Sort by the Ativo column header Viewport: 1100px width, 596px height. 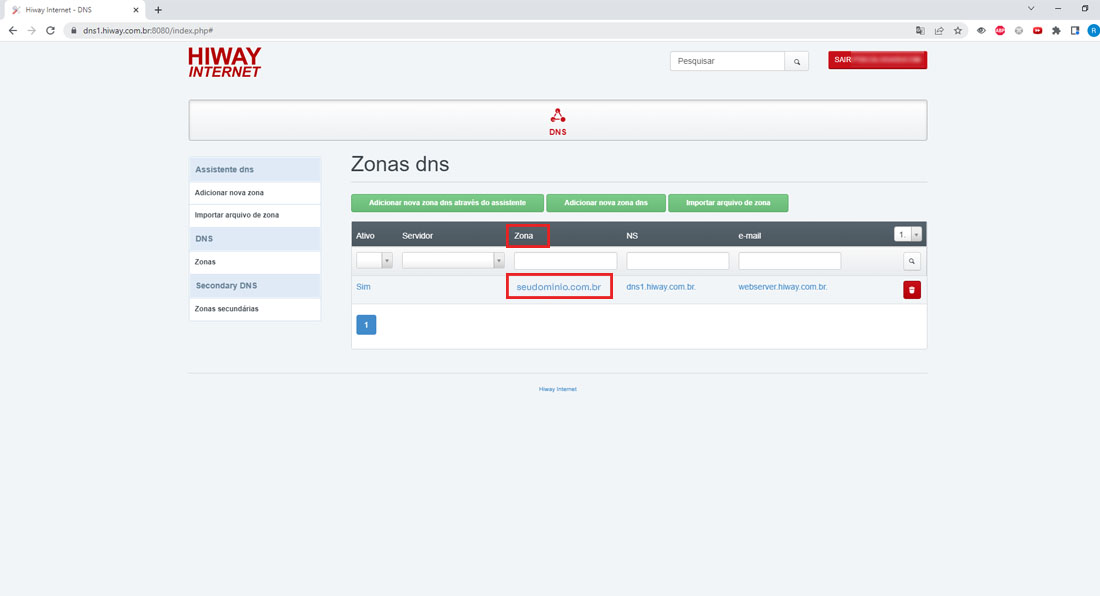click(x=365, y=236)
